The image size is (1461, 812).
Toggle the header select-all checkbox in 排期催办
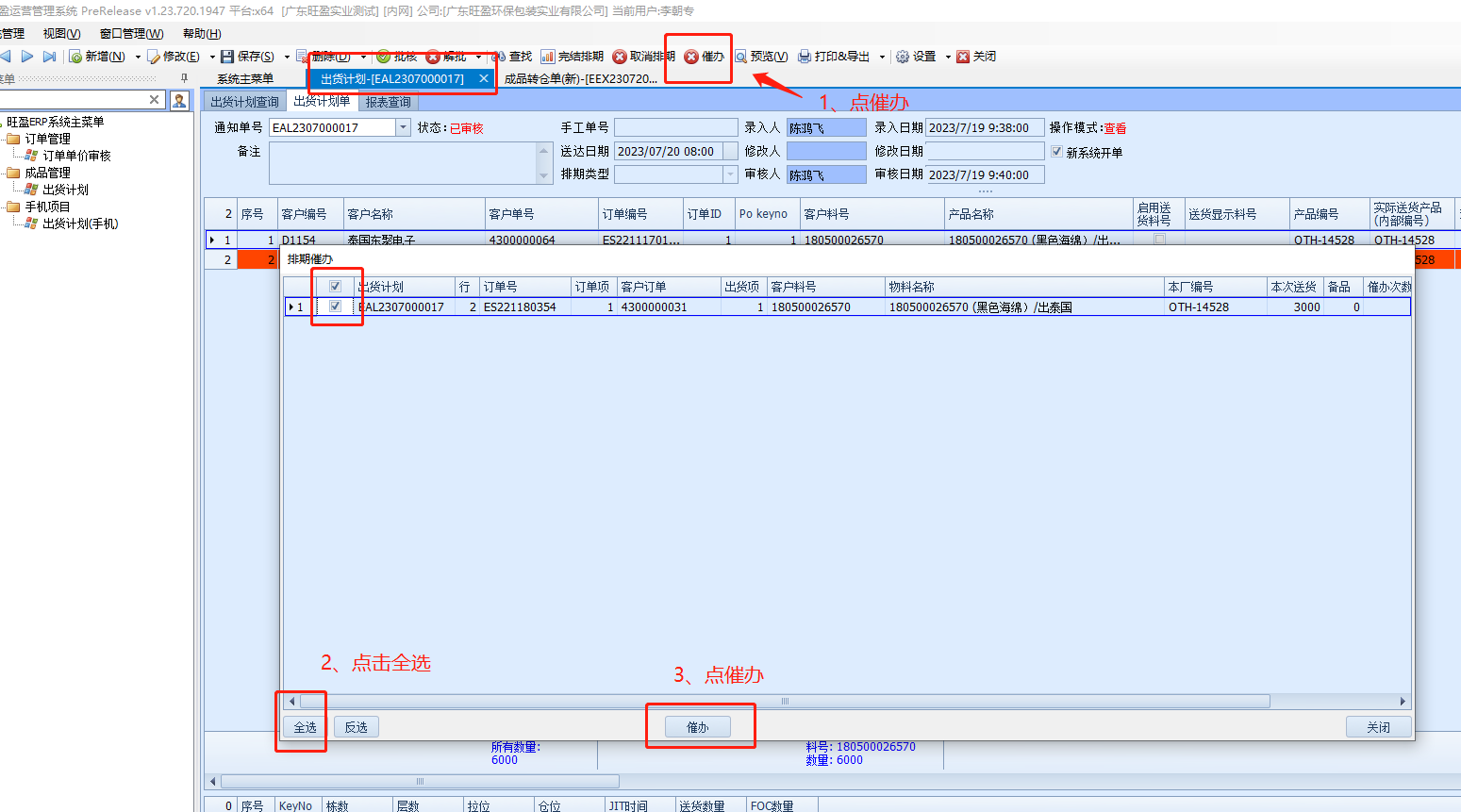click(335, 286)
